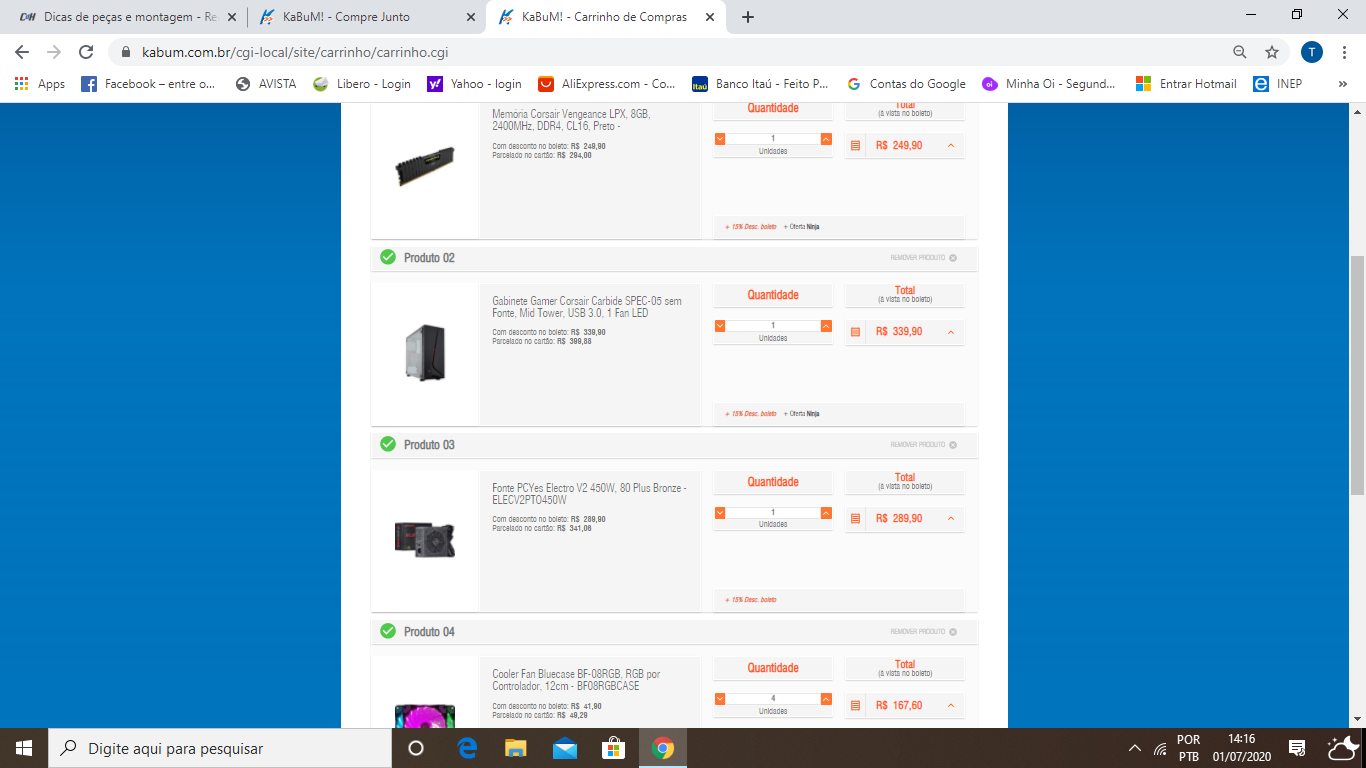This screenshot has height=768, width=1366.
Task: Remove Produto 03 from the cart
Action: tap(924, 445)
